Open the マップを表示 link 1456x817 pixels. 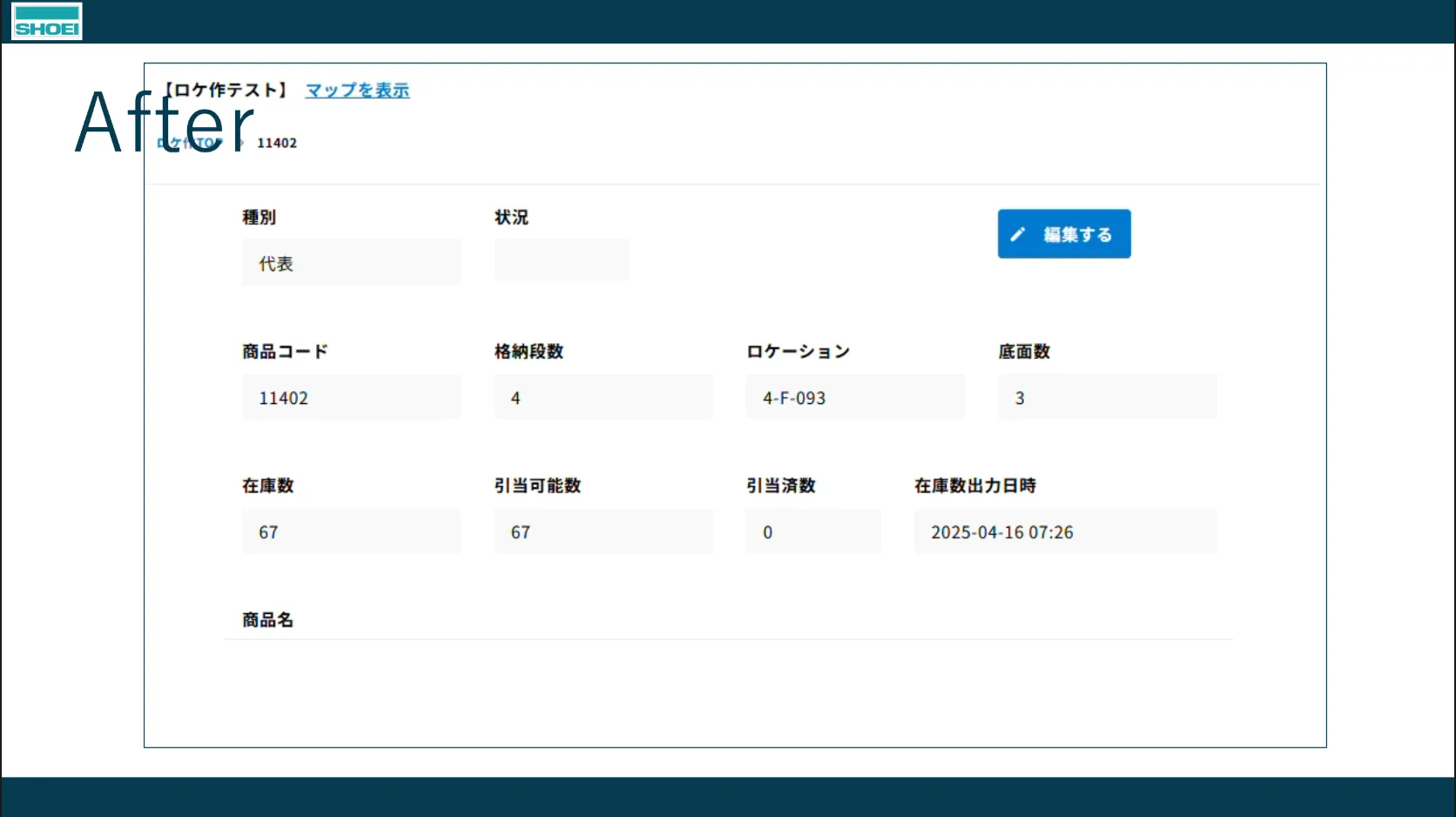point(357,91)
